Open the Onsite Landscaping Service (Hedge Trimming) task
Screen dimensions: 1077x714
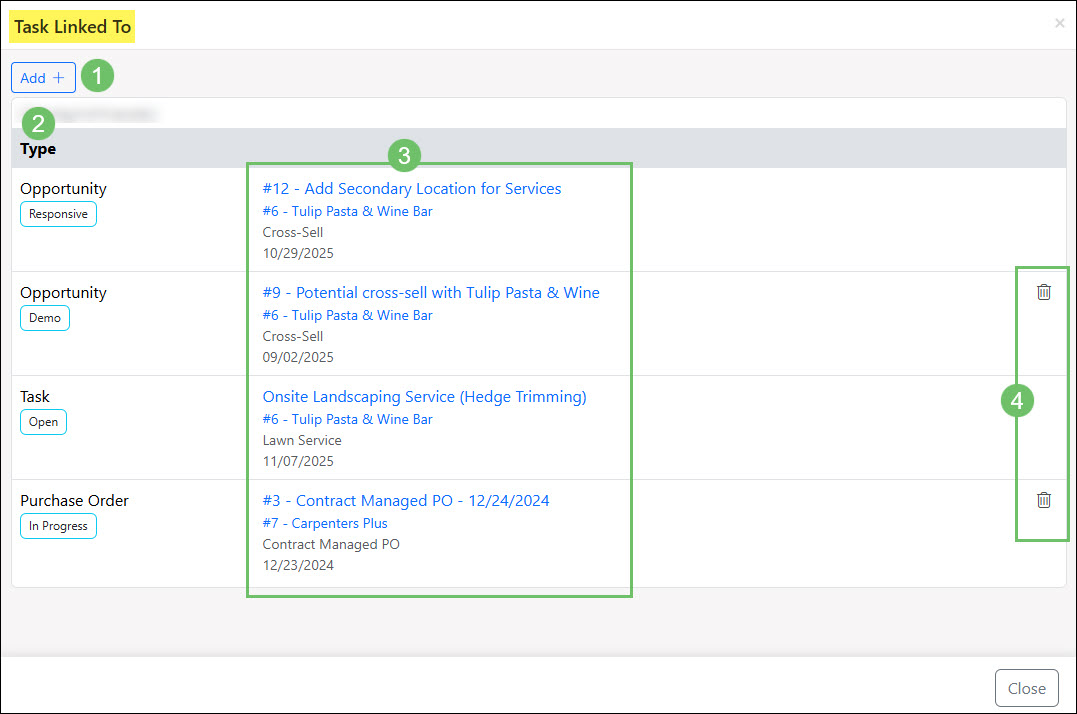(x=424, y=396)
